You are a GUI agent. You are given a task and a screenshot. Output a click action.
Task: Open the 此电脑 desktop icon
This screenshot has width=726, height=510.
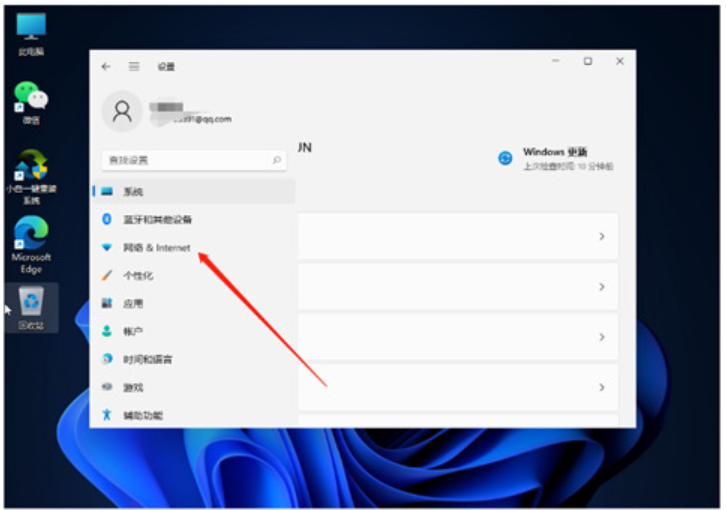(x=31, y=34)
